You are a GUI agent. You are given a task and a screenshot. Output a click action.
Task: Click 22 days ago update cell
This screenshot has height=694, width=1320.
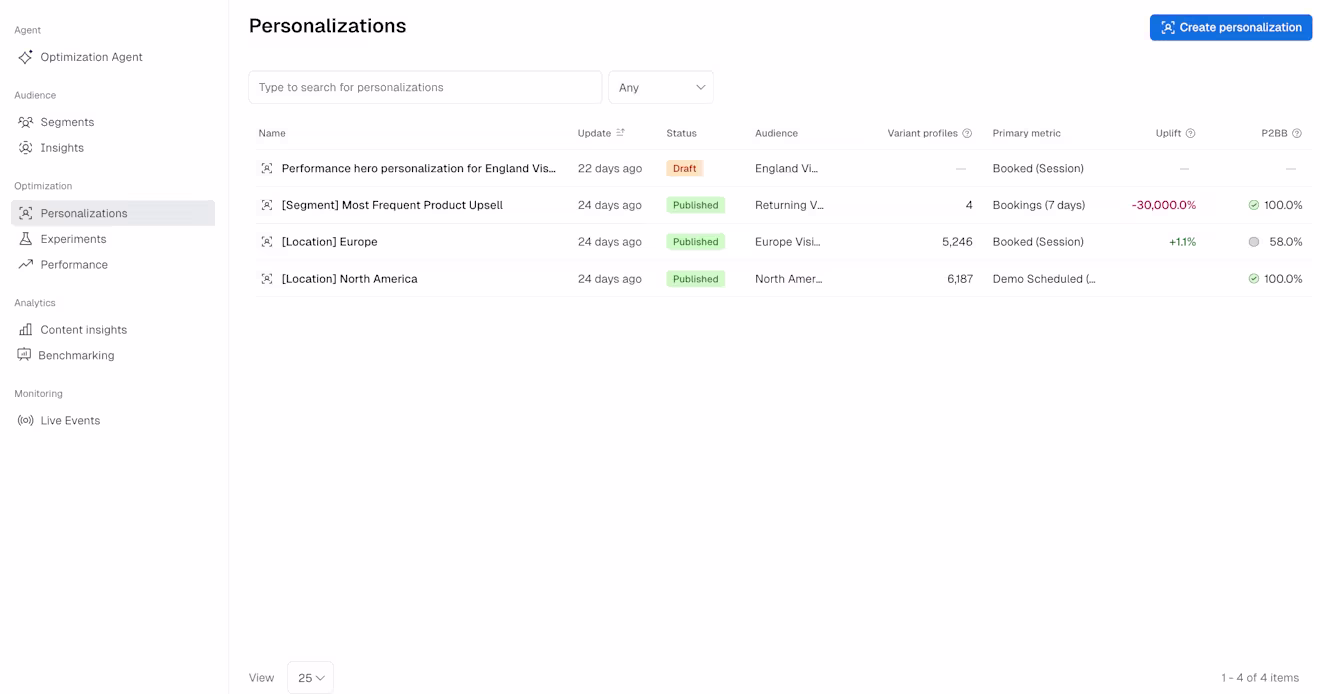[x=610, y=169]
